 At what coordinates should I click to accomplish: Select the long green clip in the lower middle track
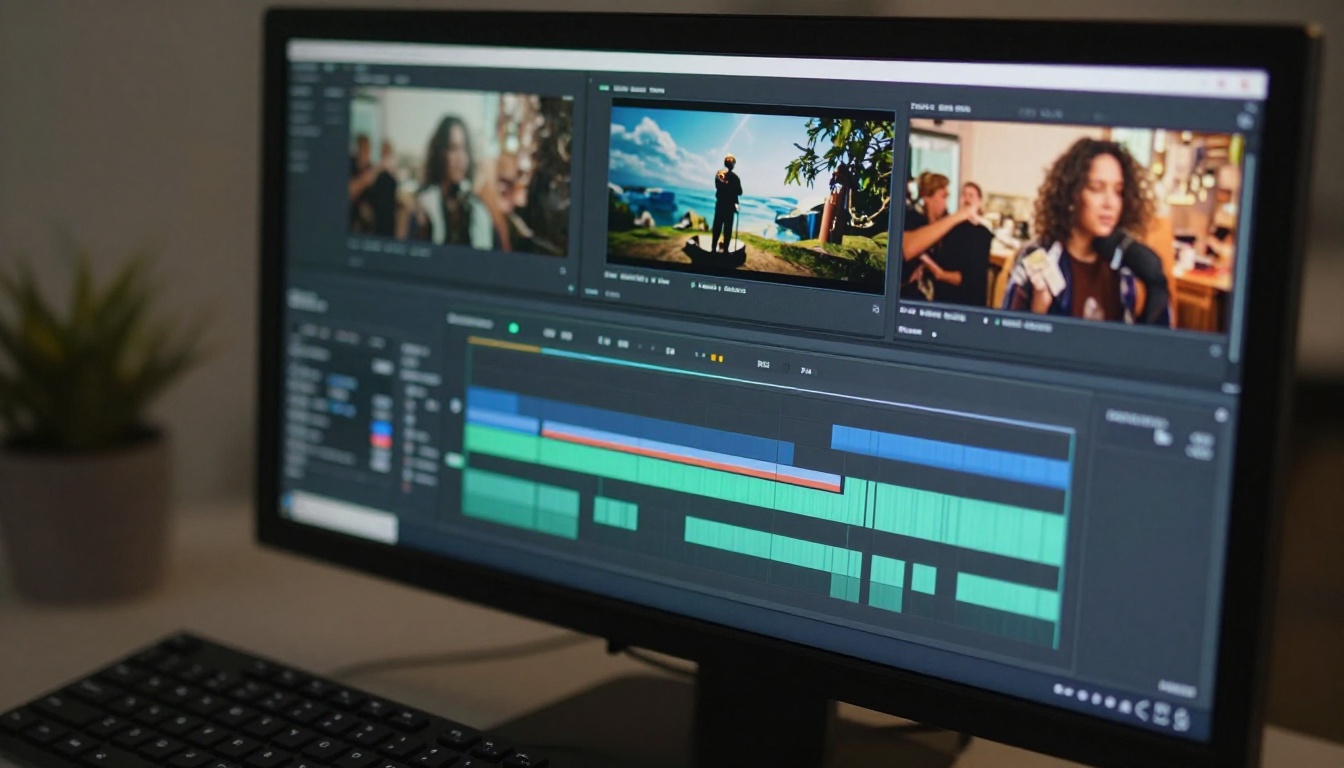[772, 548]
